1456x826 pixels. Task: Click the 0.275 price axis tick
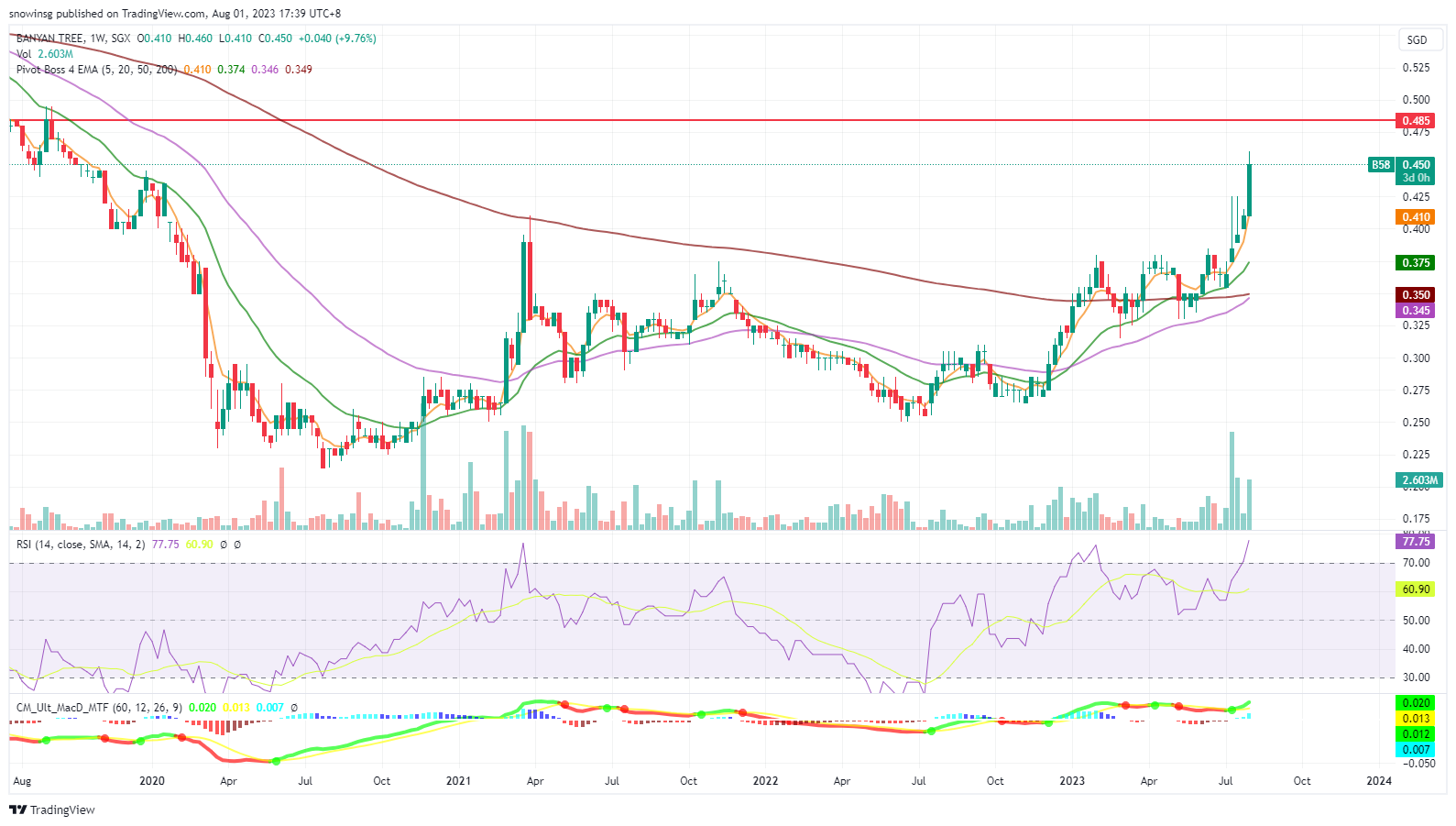[x=1416, y=391]
